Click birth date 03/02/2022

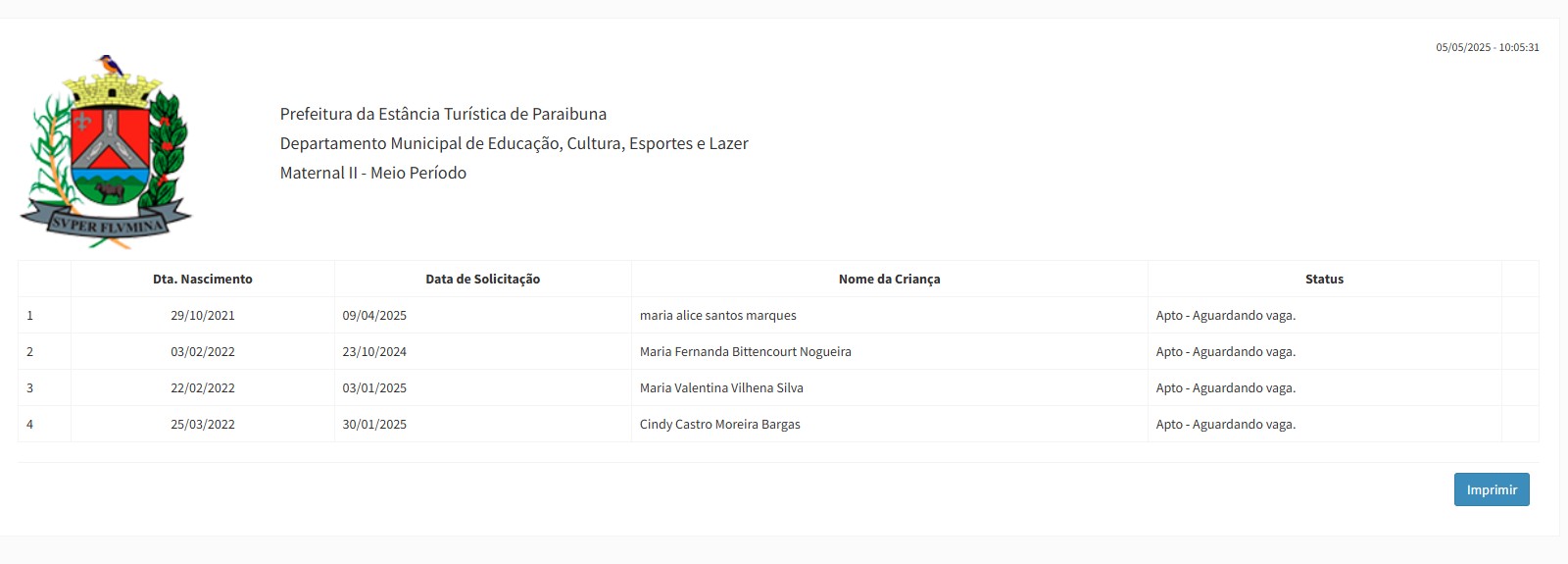coord(203,351)
